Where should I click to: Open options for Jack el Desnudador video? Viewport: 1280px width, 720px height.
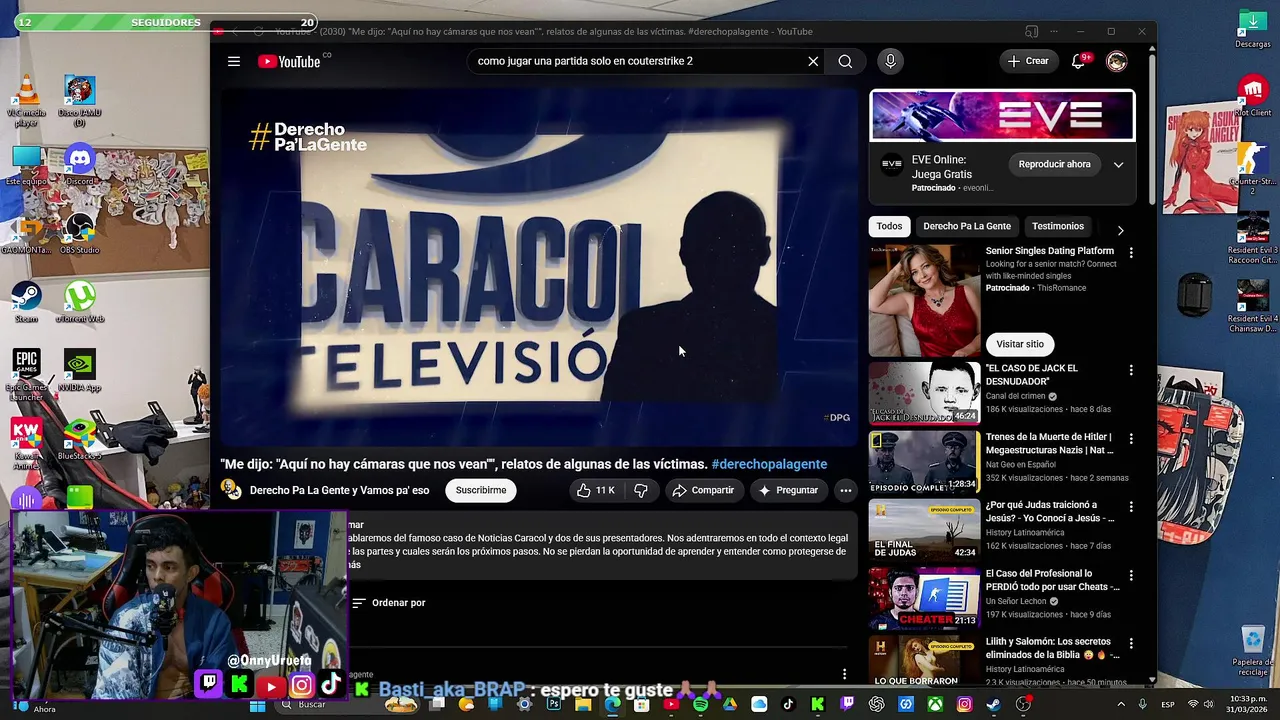(x=1131, y=370)
